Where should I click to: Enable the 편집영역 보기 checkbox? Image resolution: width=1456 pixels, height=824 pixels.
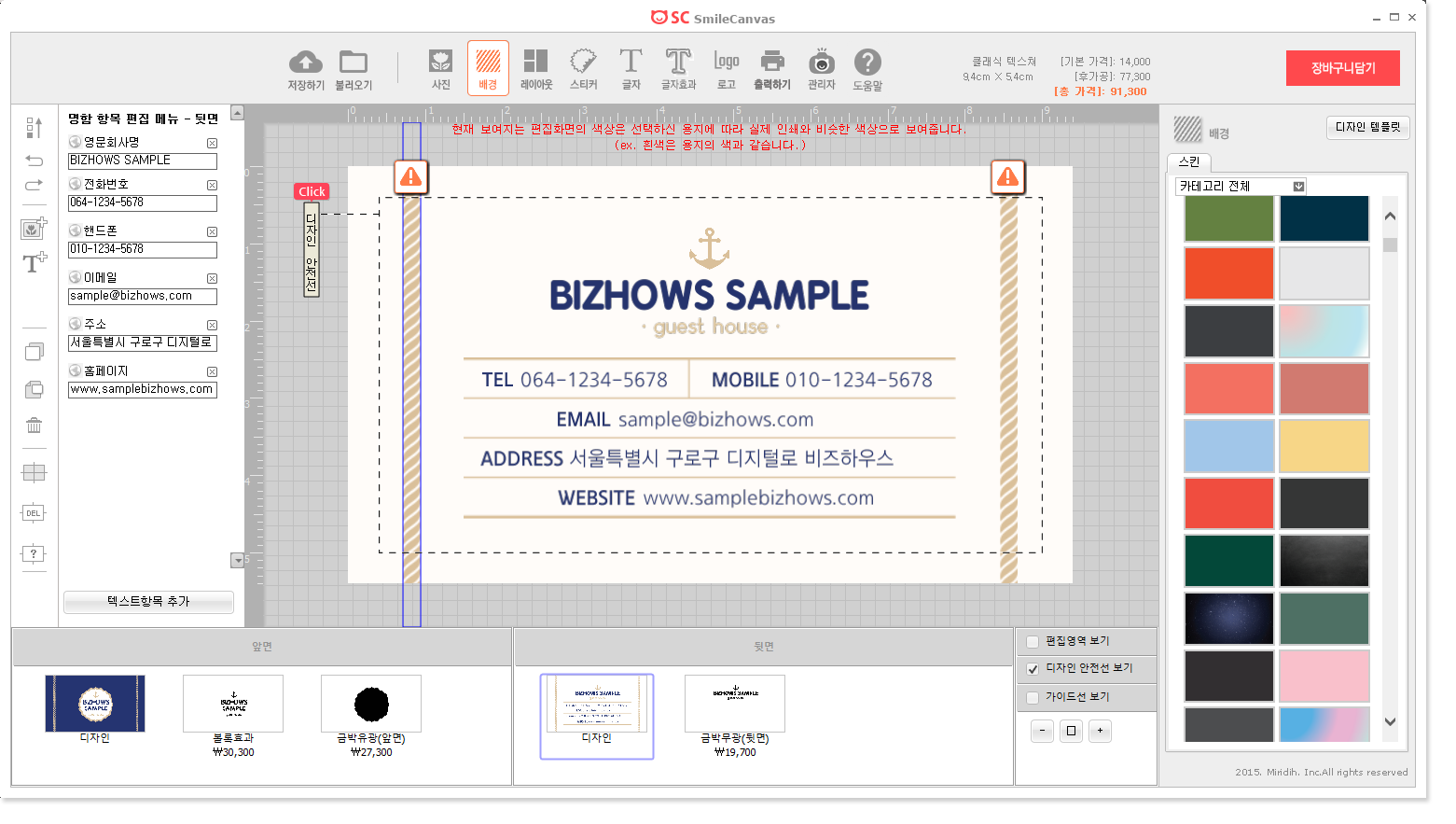(x=1033, y=641)
